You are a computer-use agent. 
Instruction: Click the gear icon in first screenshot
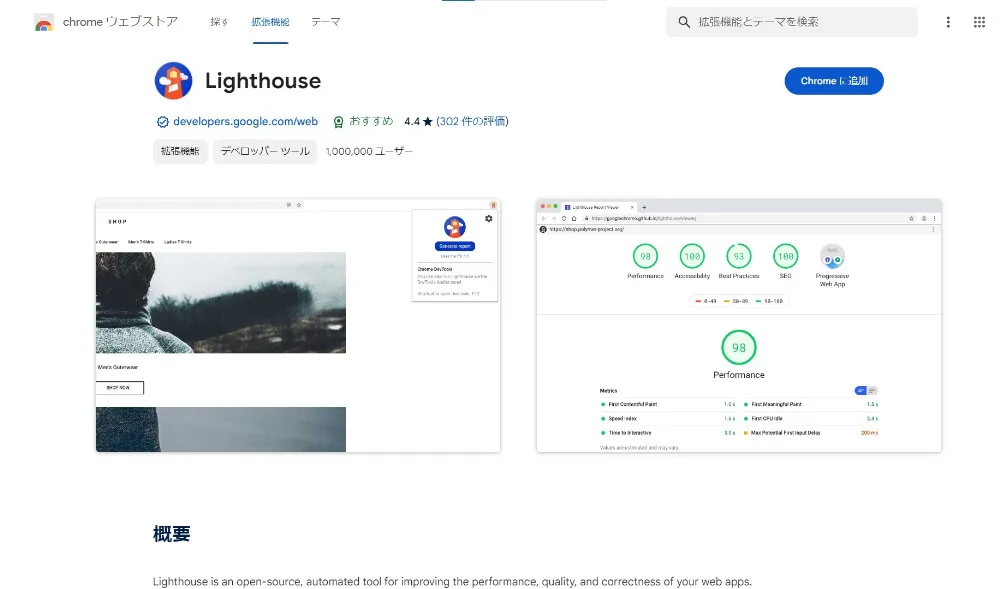(489, 219)
